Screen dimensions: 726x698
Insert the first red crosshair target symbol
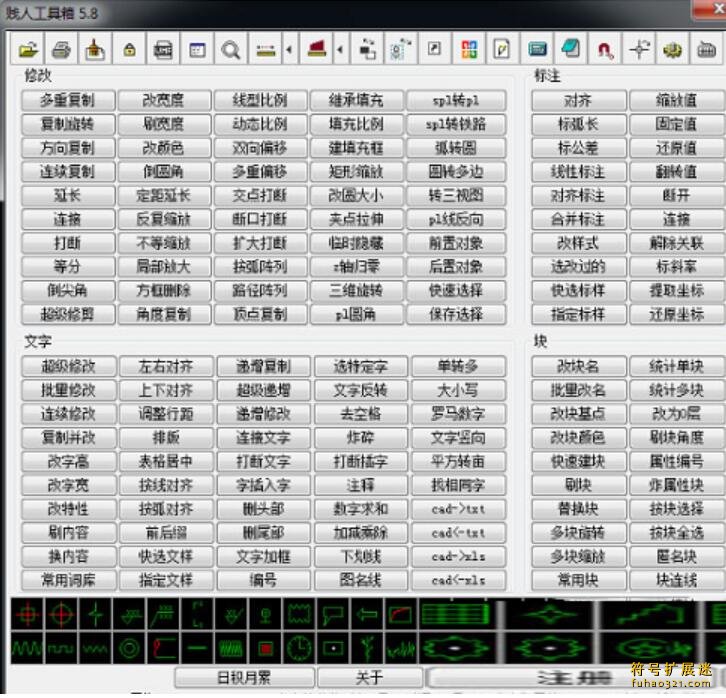pos(27,614)
